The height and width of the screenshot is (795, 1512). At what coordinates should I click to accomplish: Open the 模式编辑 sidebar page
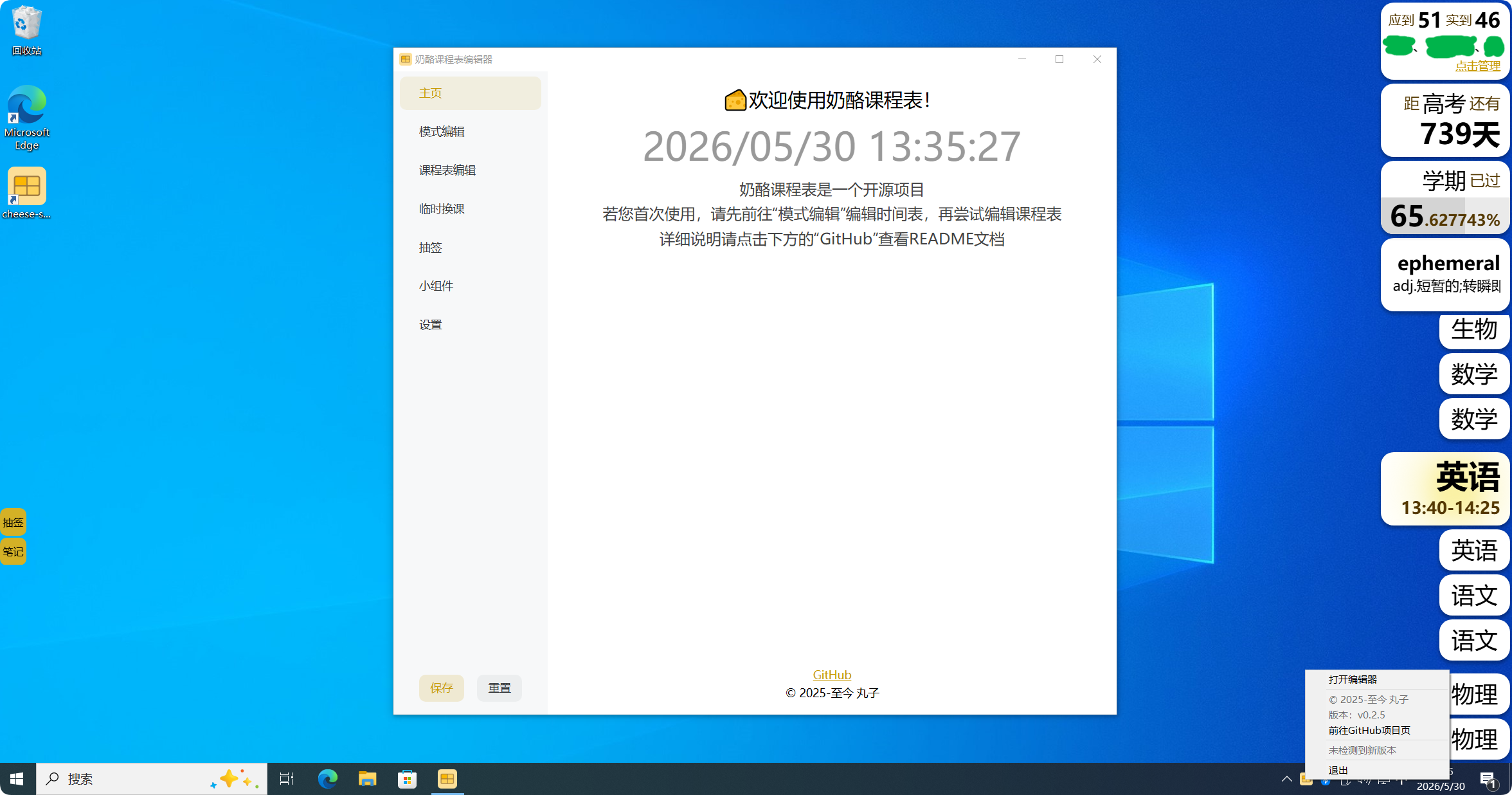coord(471,132)
